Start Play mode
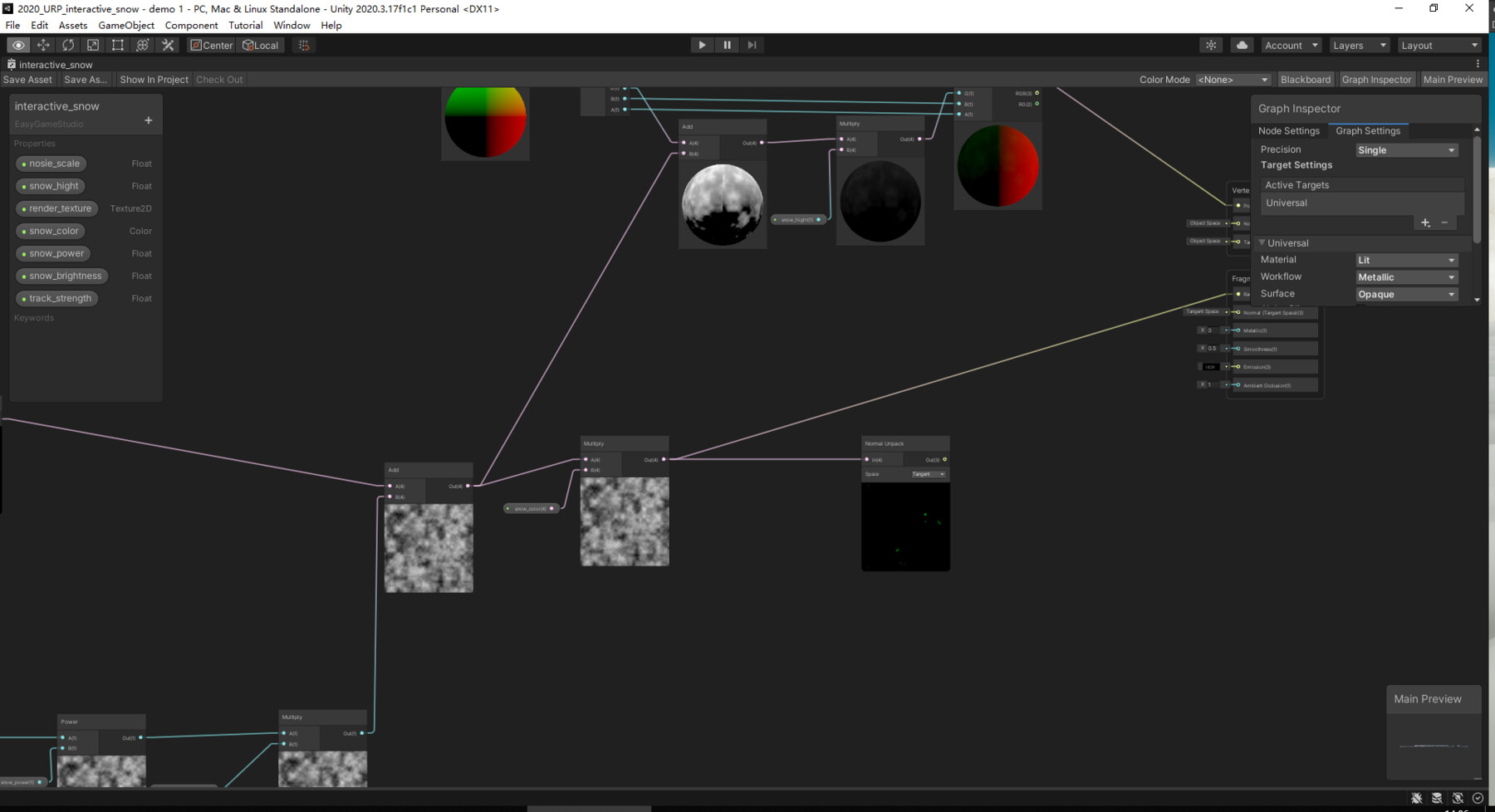This screenshot has width=1495, height=812. (x=702, y=46)
